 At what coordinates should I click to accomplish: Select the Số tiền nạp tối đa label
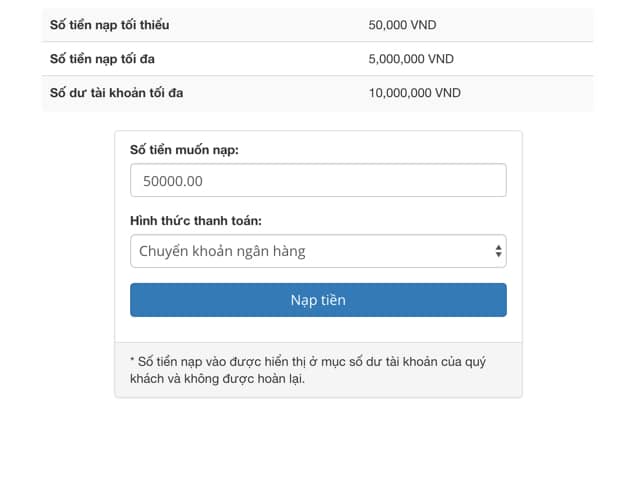103,59
